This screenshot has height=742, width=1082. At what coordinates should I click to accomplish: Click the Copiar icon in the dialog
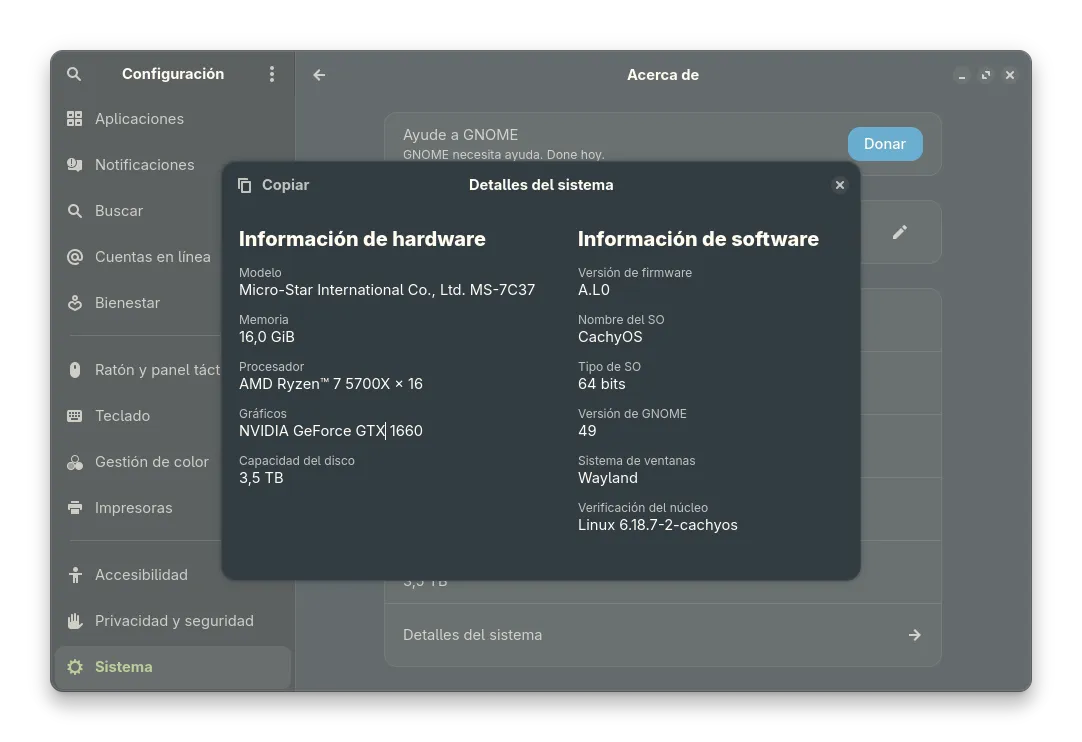(245, 185)
